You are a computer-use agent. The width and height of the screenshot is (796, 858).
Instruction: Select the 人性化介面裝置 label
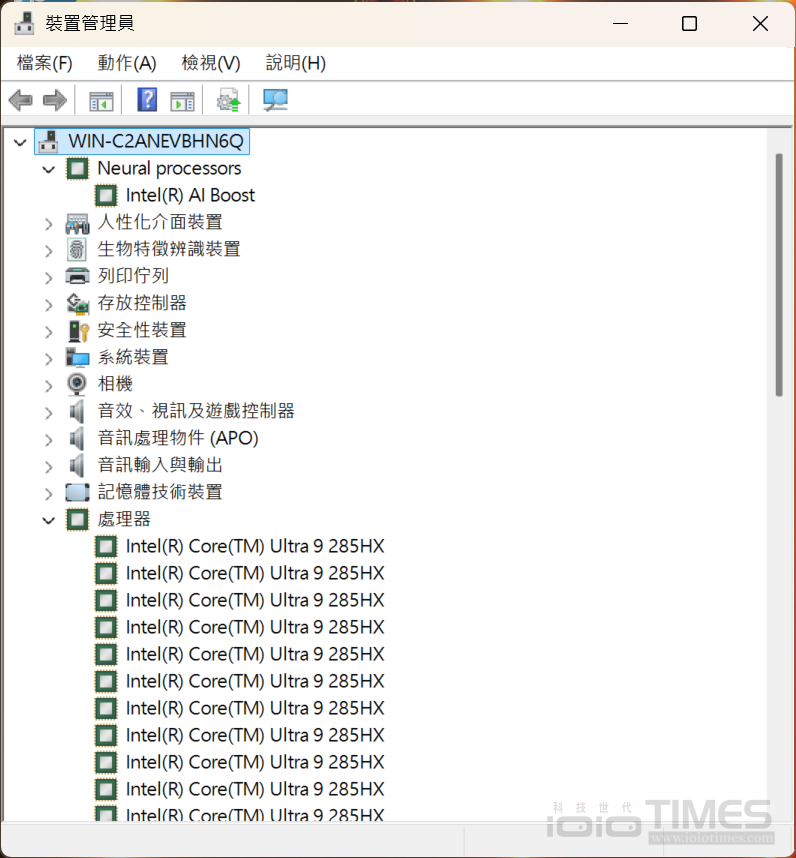tap(160, 222)
